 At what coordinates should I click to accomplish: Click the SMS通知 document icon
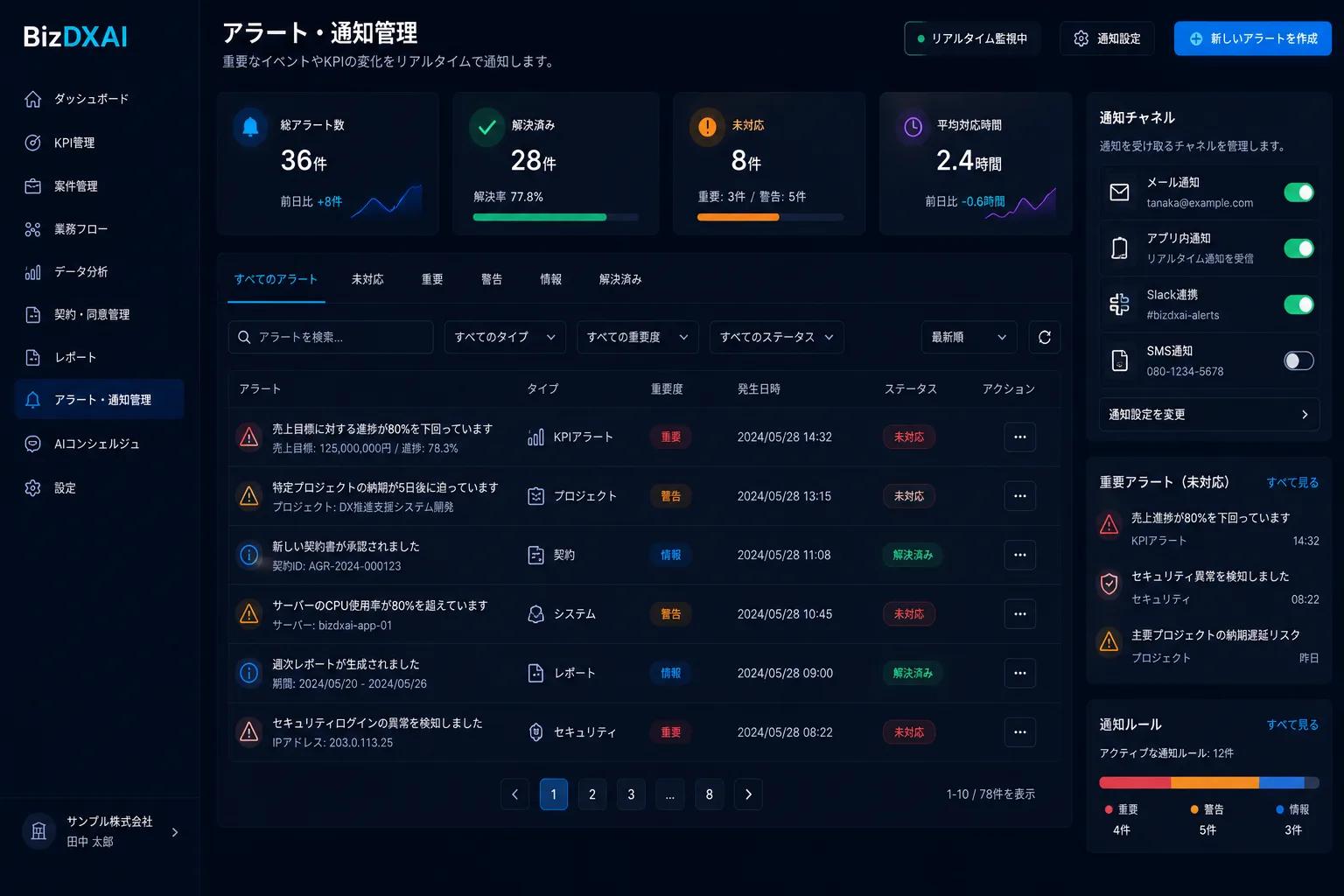click(x=1119, y=360)
